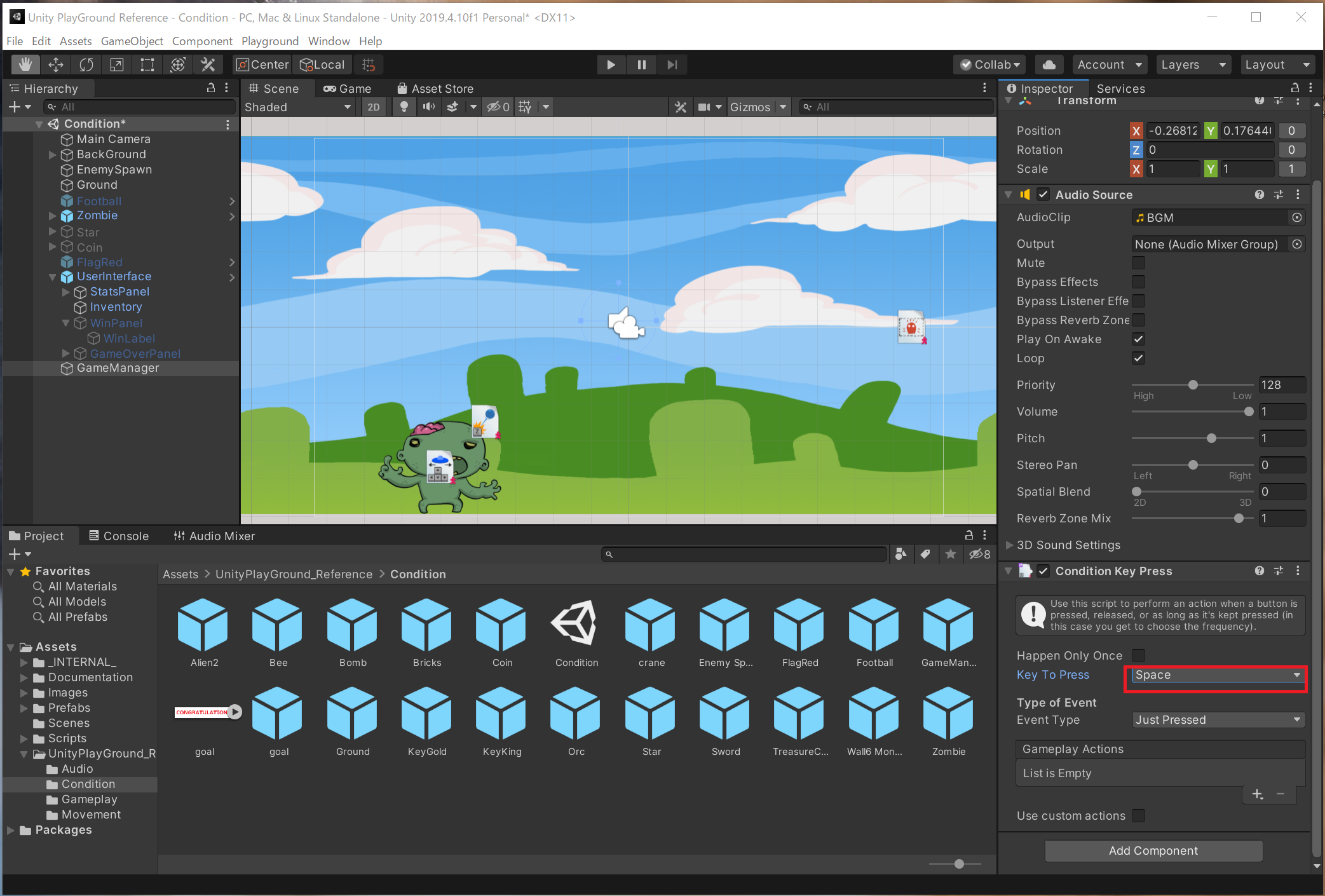This screenshot has height=896, width=1325.
Task: Toggle 2D scene view mode
Action: (x=374, y=107)
